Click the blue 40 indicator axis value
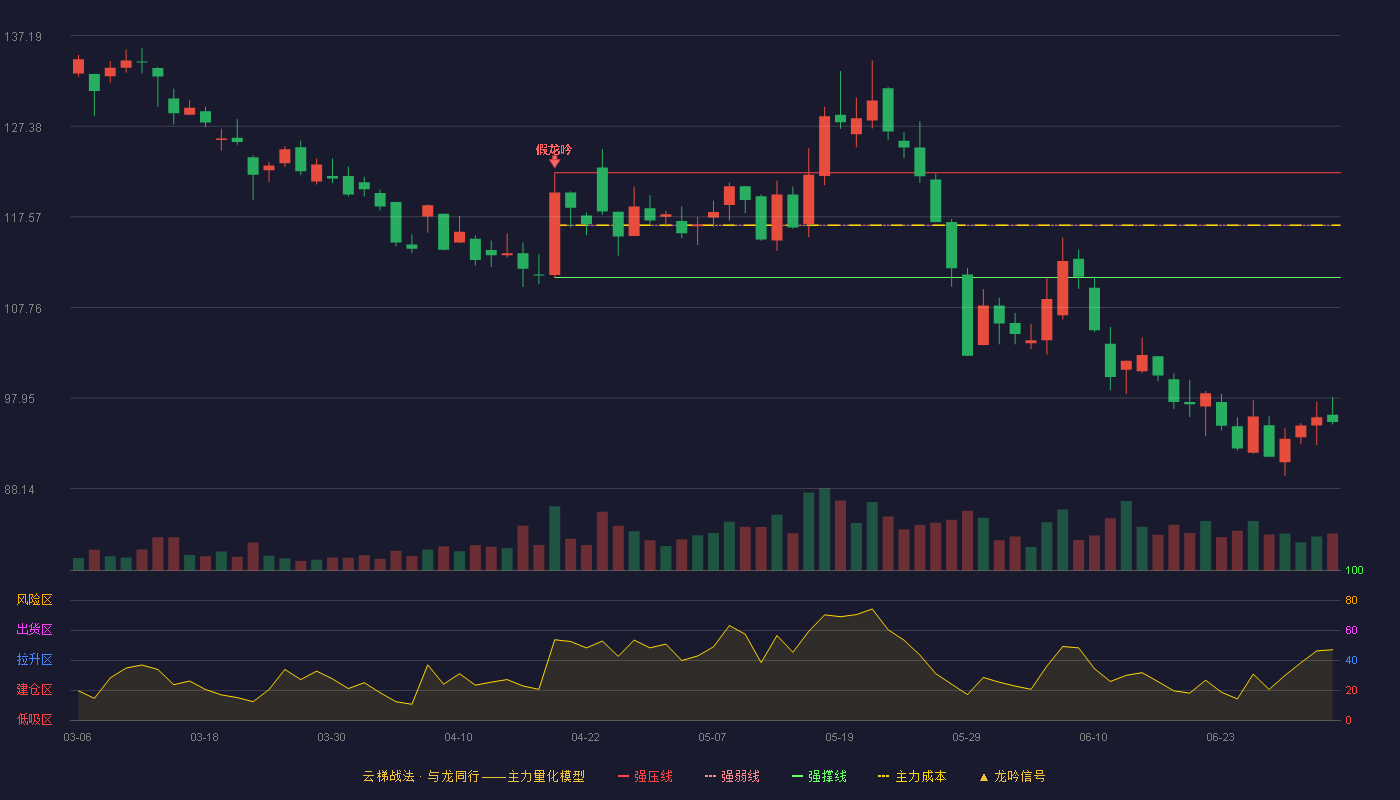 click(x=1351, y=660)
